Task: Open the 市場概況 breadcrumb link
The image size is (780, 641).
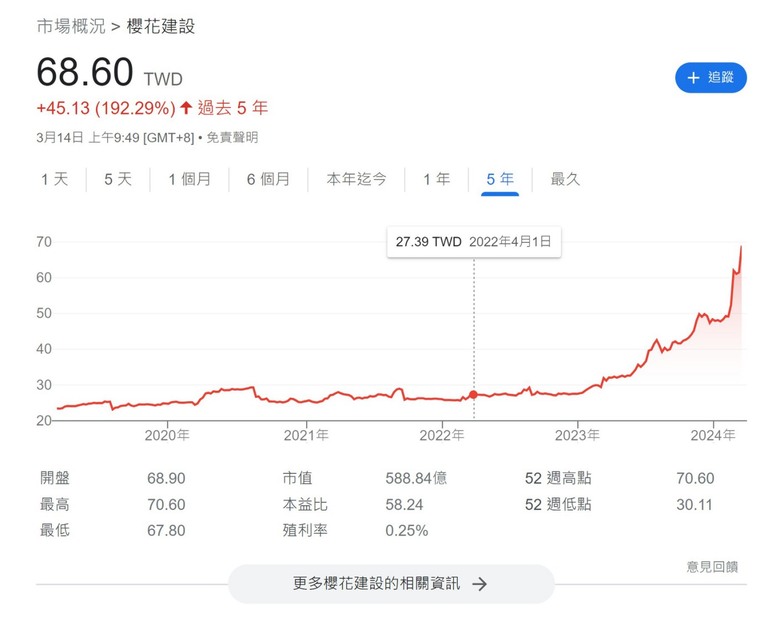Action: tap(71, 26)
